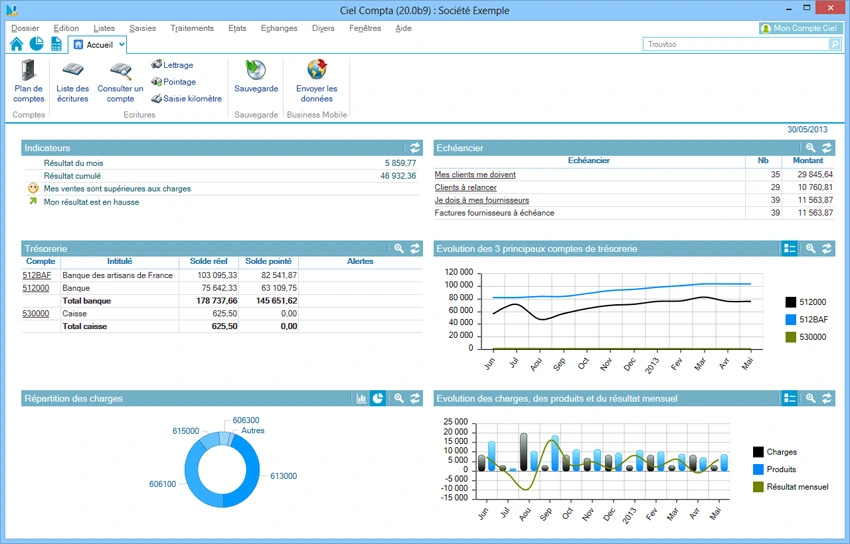This screenshot has width=850, height=544.
Task: Launch the Lettrage function
Action: point(172,64)
